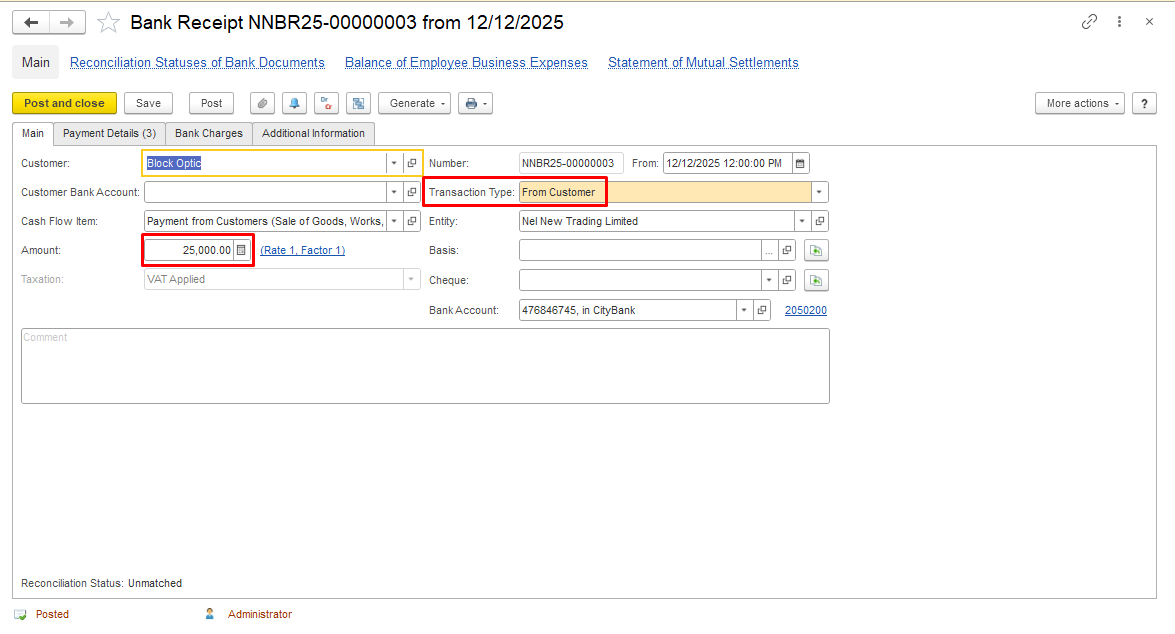Click the Post button
This screenshot has width=1175, height=634.
[x=211, y=103]
